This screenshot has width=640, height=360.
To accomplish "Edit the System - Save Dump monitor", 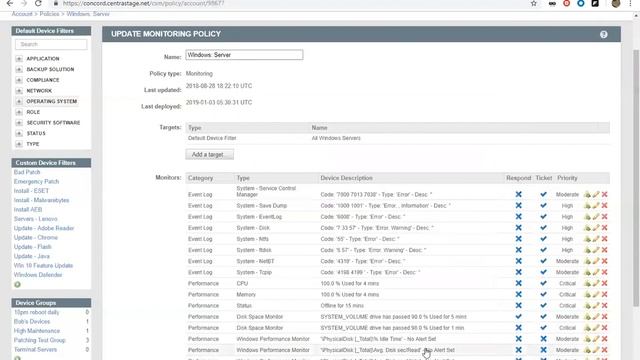I will point(596,206).
